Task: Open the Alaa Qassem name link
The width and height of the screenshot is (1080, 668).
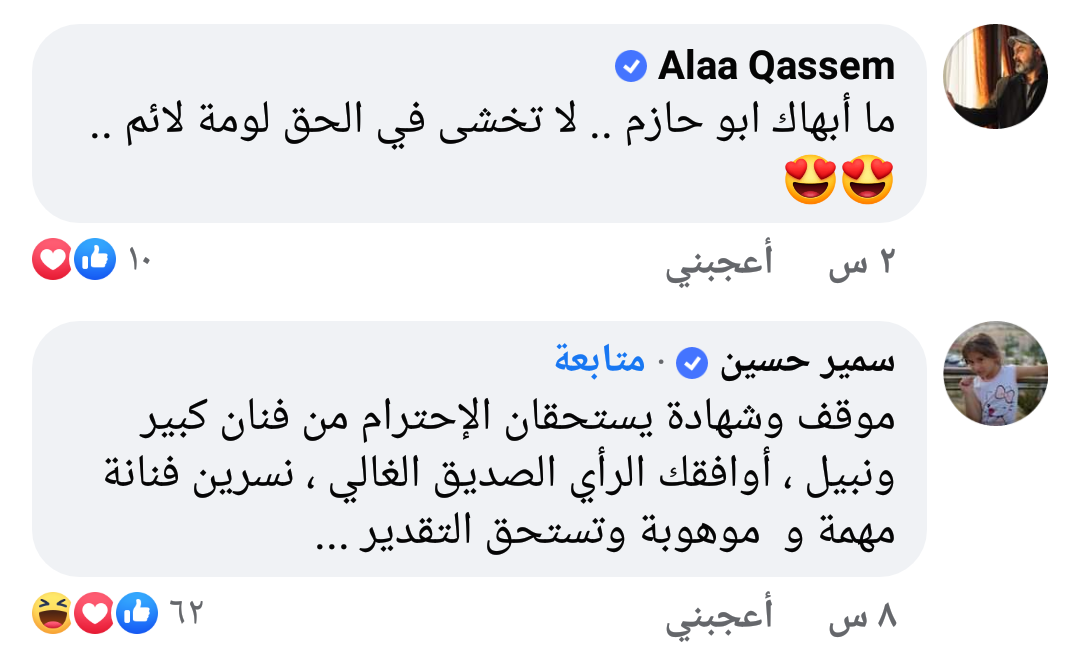Action: [x=776, y=66]
